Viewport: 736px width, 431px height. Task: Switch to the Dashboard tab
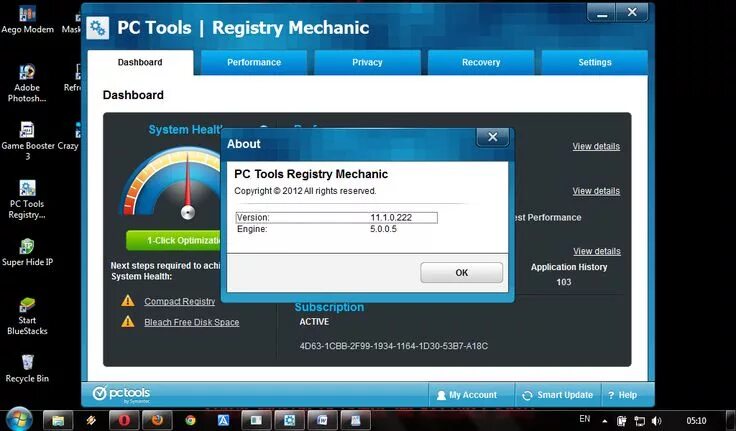pos(140,62)
